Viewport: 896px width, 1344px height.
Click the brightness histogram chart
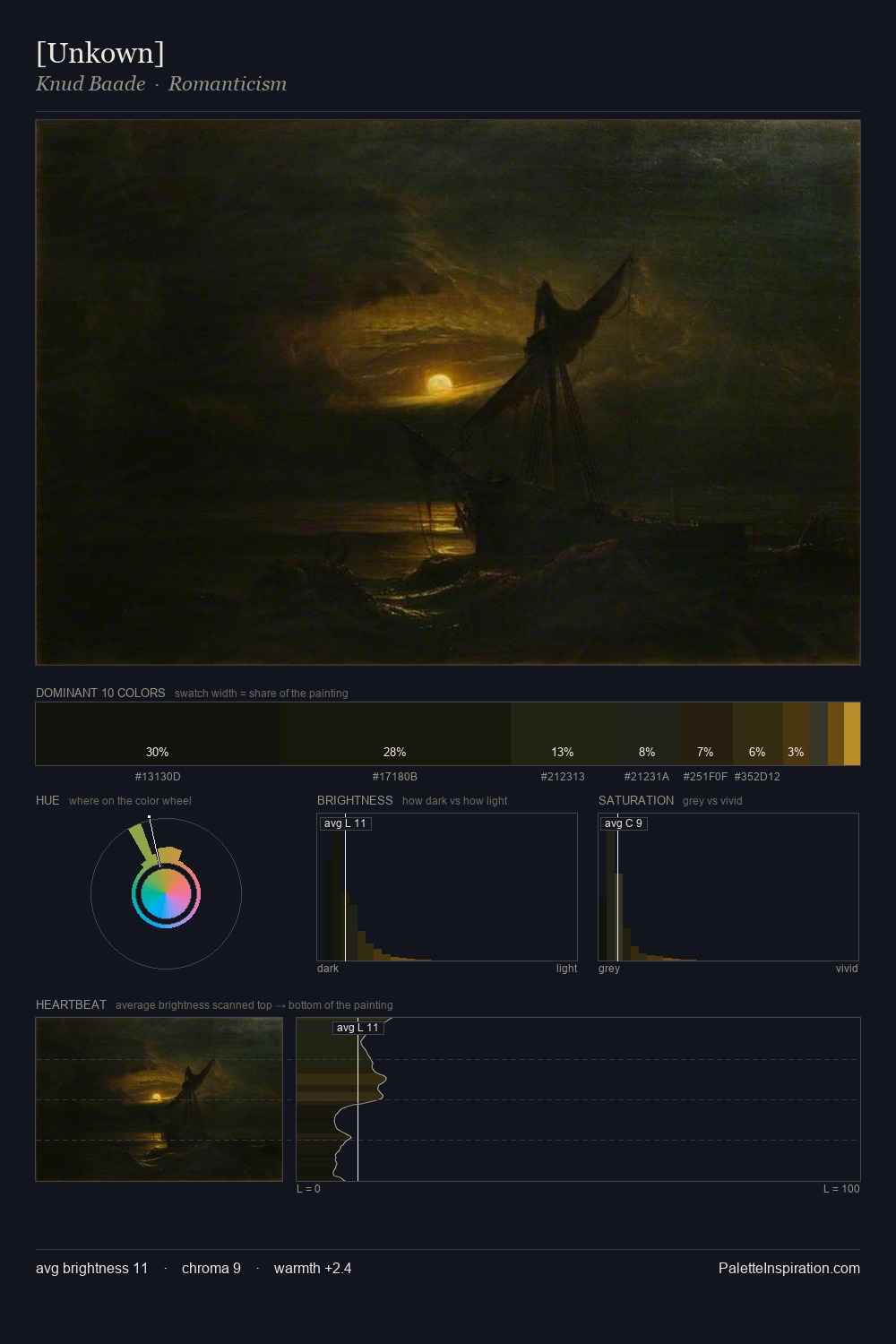[447, 887]
